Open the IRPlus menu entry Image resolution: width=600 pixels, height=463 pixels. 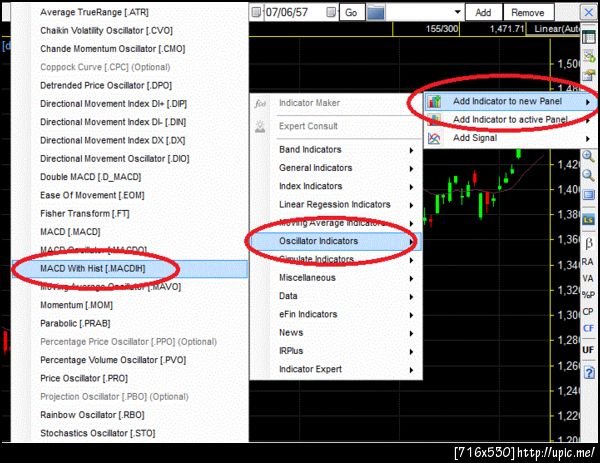[336, 351]
